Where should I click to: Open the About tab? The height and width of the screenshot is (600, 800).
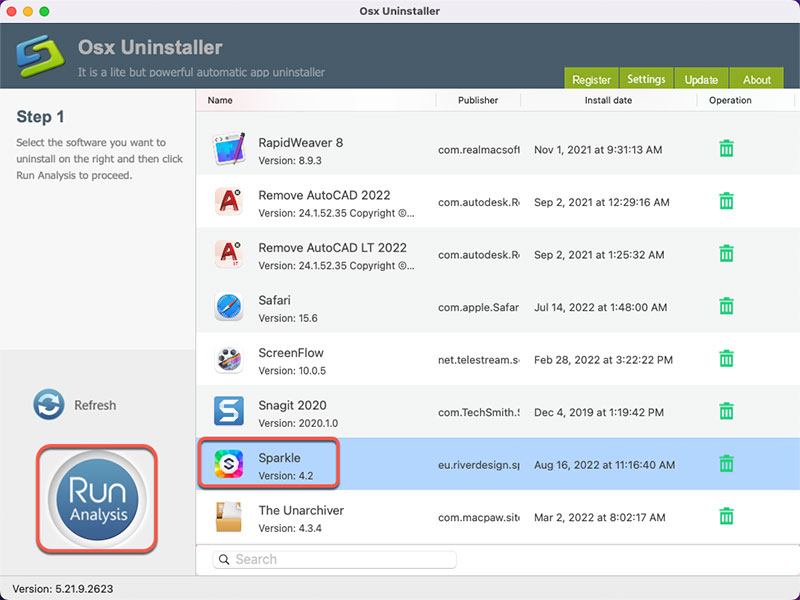(x=757, y=79)
